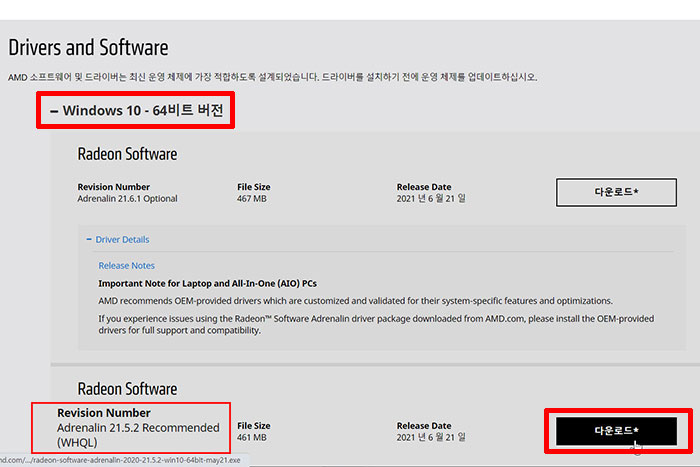
Task: Select text Adrenalin 21.6.1 Optional
Action: coord(127,199)
